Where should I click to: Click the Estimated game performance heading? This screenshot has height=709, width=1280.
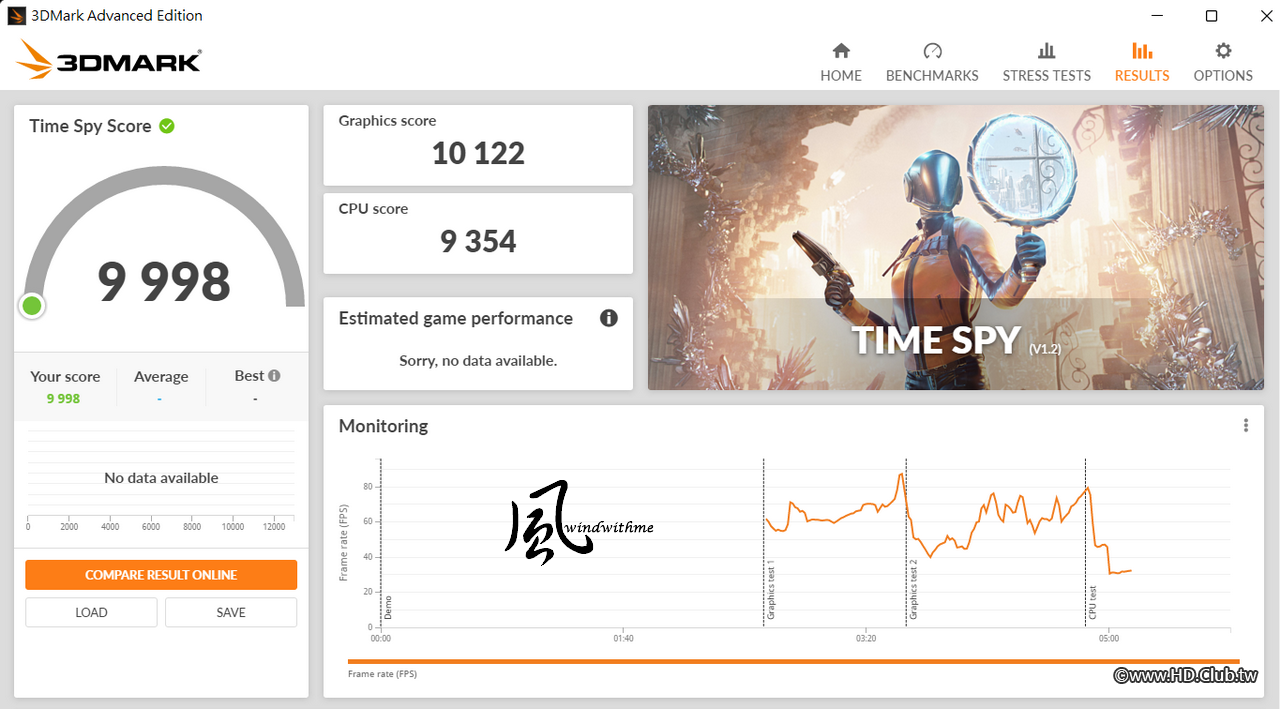(x=456, y=318)
